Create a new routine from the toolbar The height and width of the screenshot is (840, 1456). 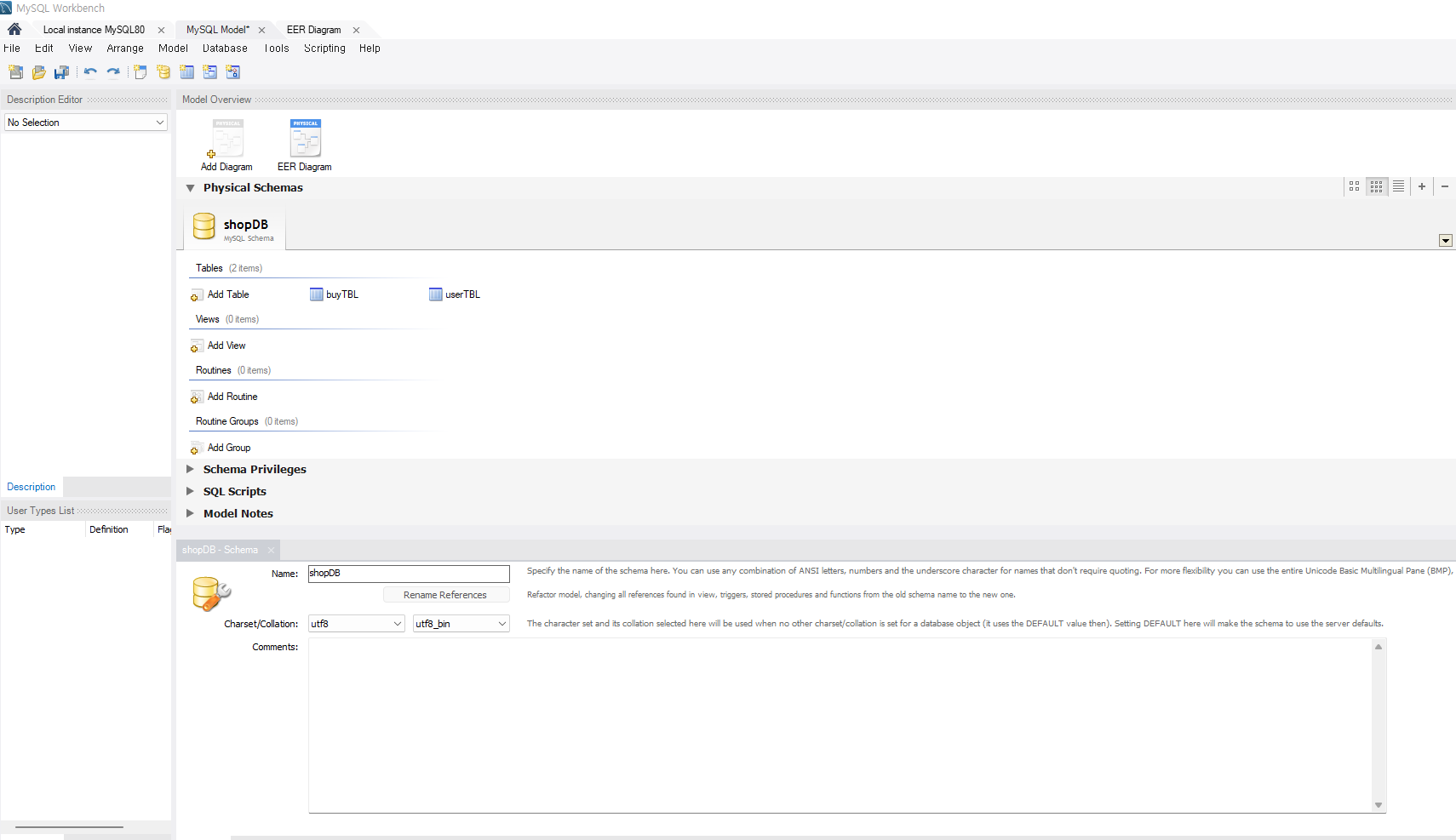click(232, 72)
